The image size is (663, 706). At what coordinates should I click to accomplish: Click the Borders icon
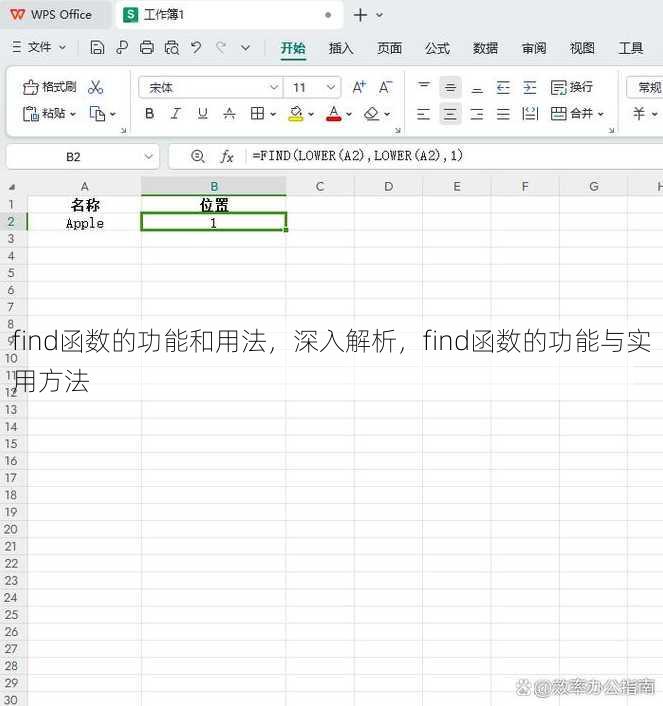(257, 113)
